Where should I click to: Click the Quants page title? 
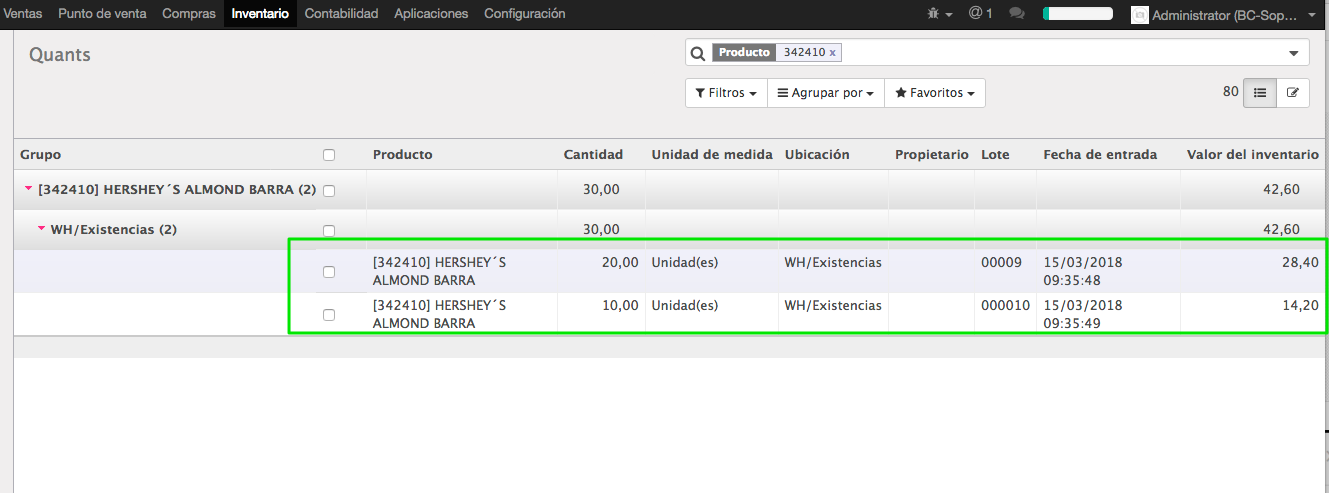[x=60, y=55]
